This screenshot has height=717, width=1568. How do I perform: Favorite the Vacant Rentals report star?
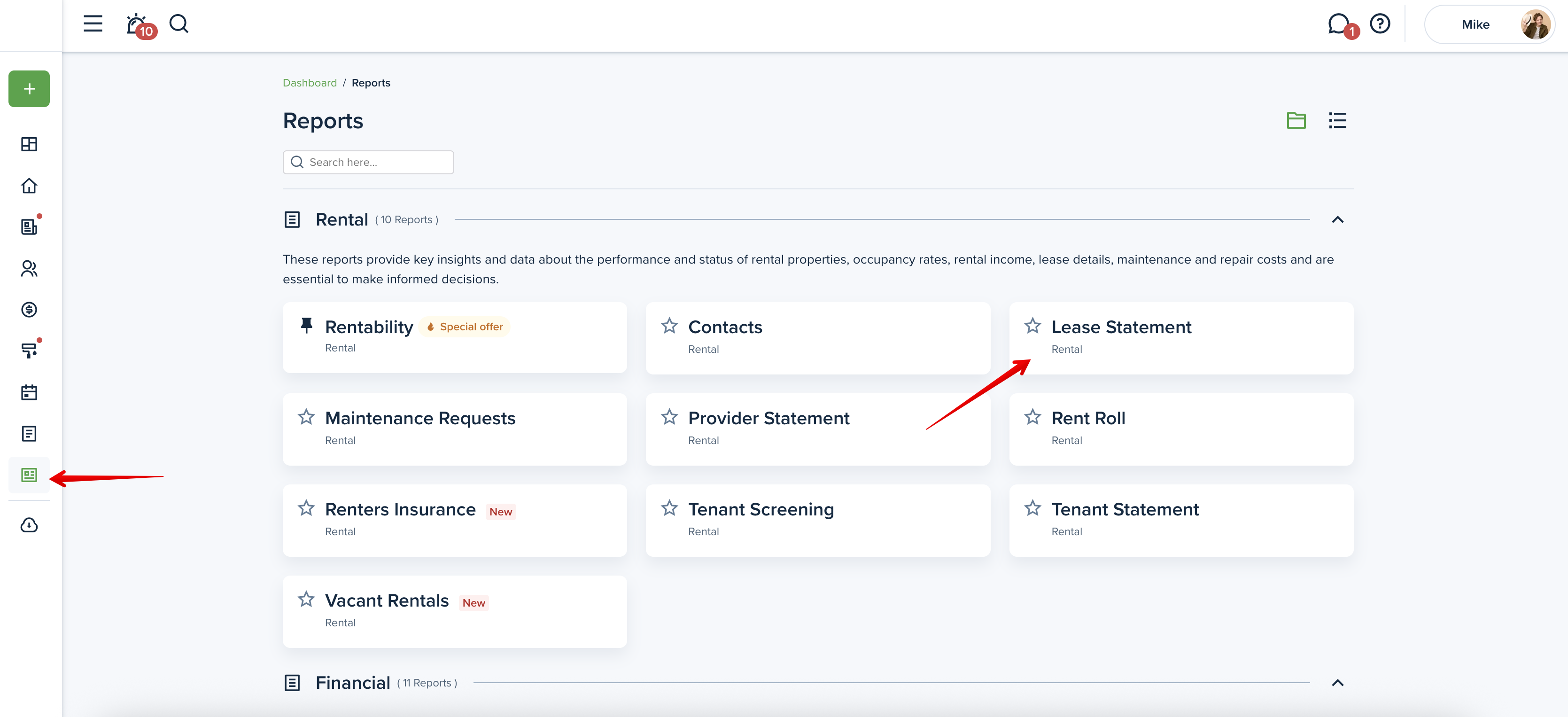click(306, 600)
